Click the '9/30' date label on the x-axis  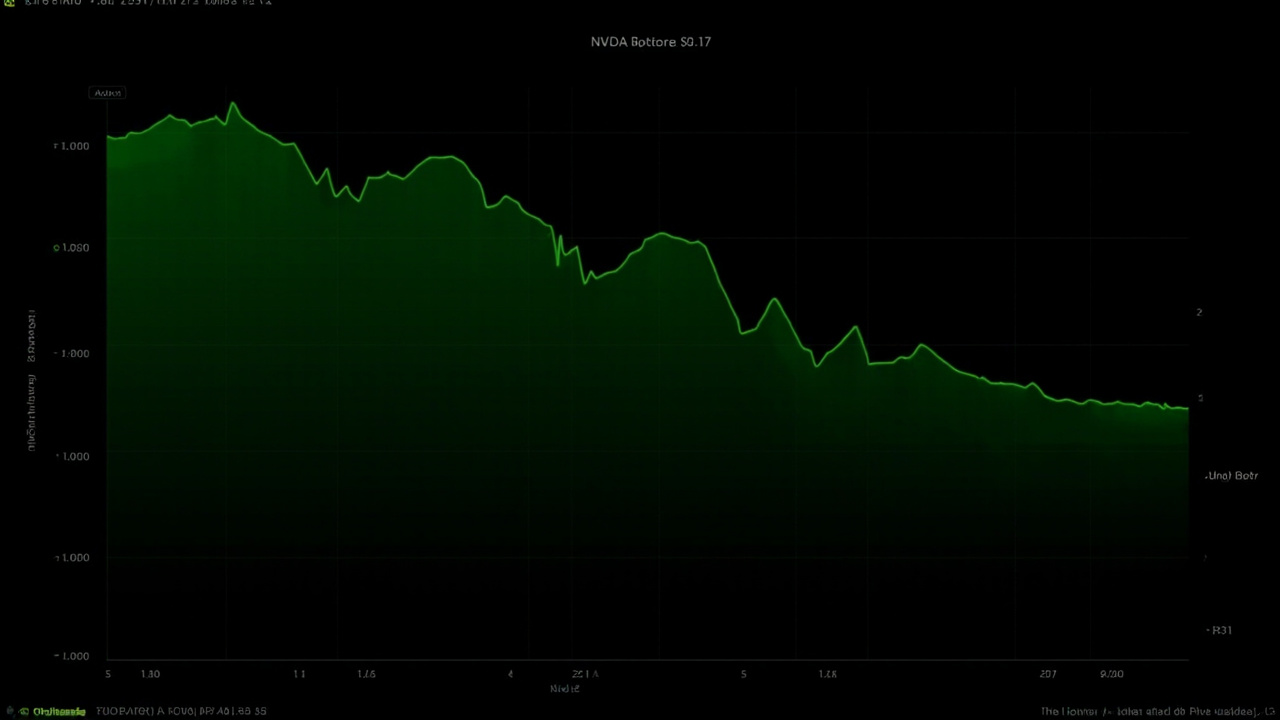pos(1112,674)
